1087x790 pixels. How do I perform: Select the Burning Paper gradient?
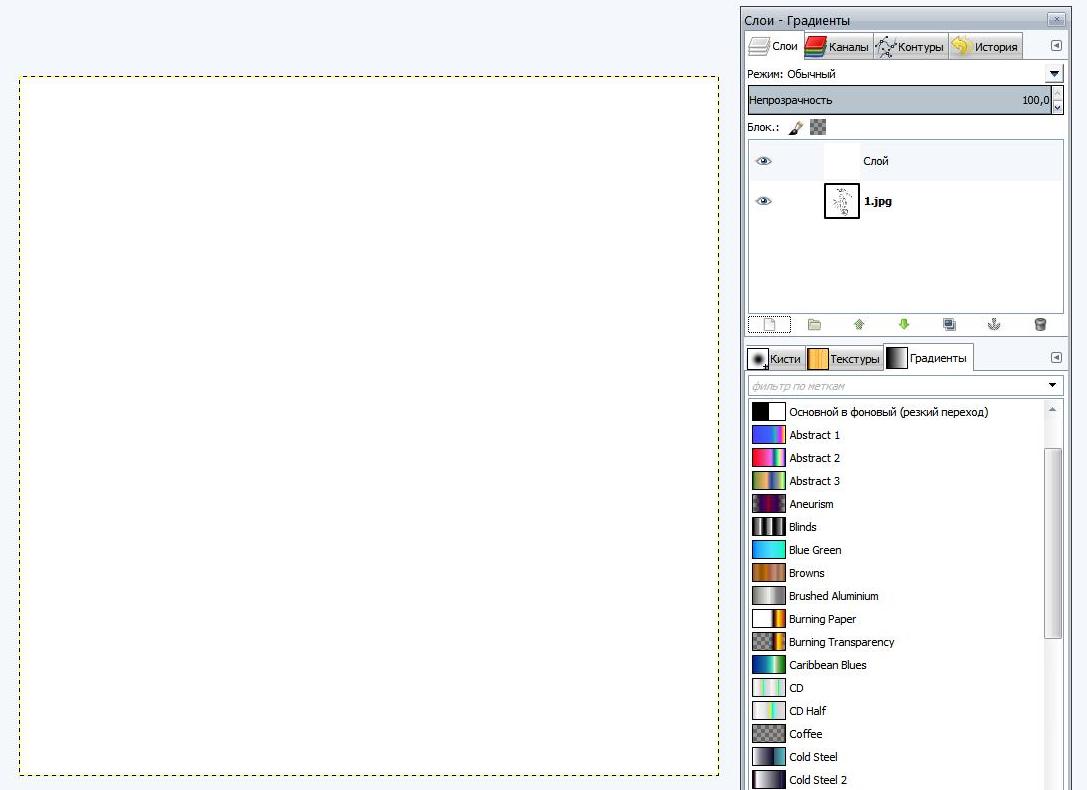[897, 619]
